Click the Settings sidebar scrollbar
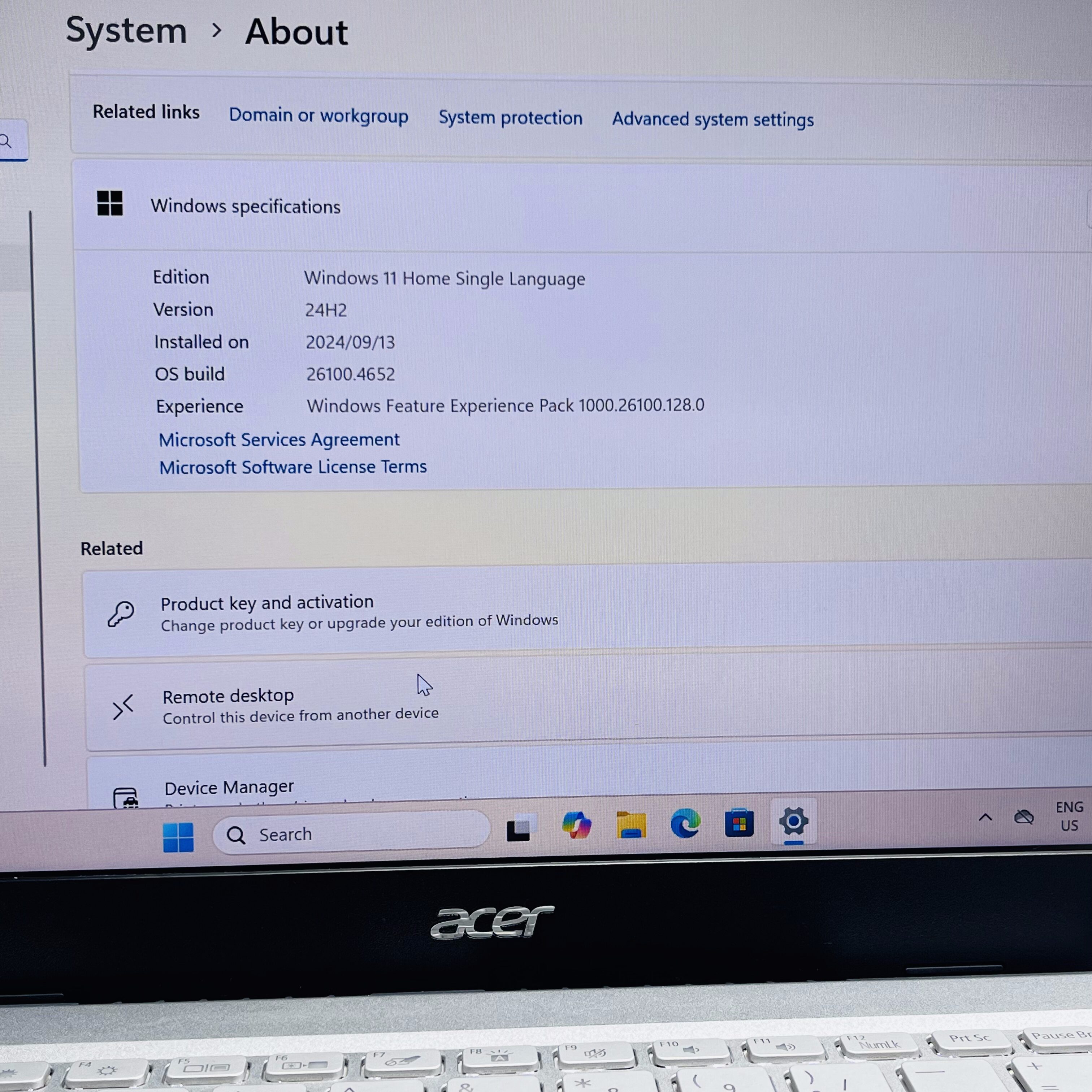 [37, 488]
